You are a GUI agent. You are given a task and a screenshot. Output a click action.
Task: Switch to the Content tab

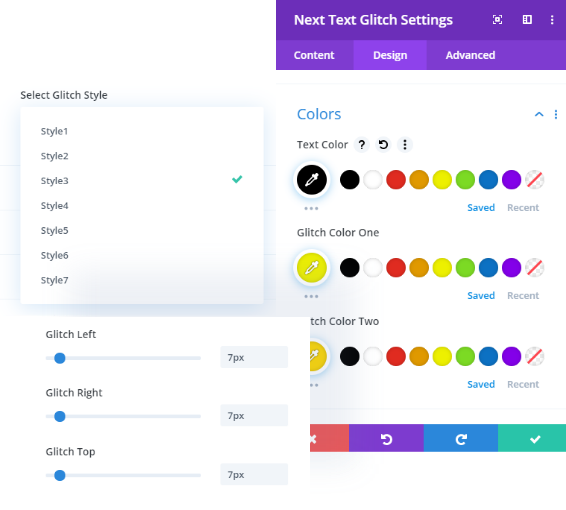(x=314, y=55)
